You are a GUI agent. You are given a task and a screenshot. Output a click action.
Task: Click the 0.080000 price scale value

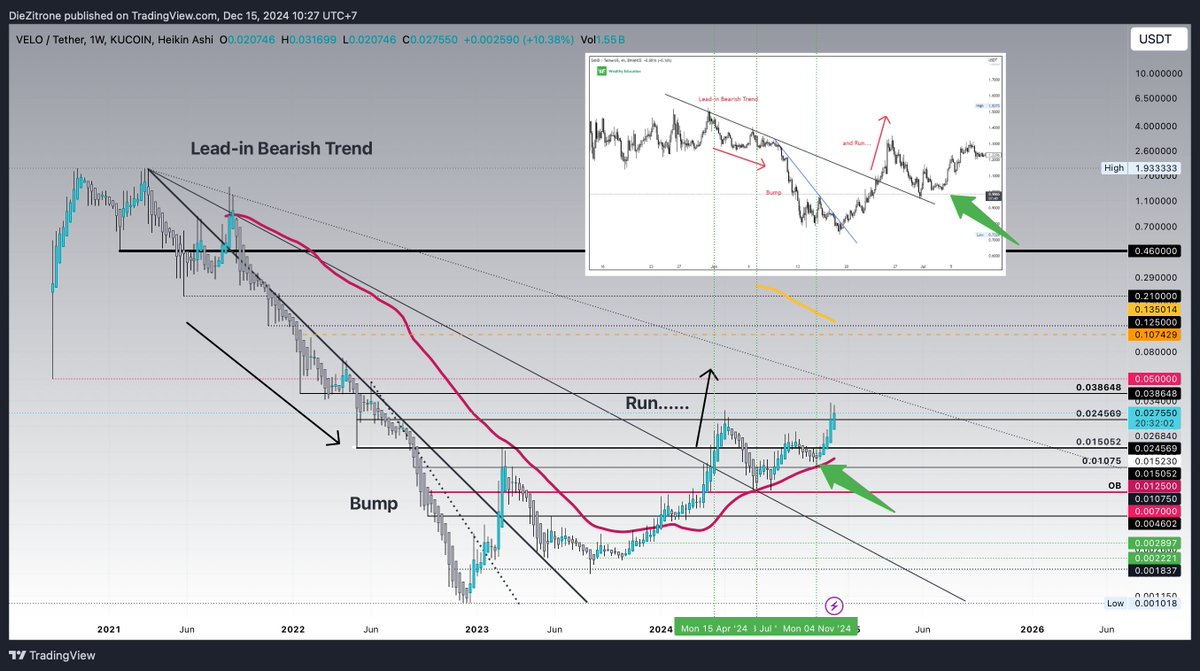click(x=1158, y=351)
